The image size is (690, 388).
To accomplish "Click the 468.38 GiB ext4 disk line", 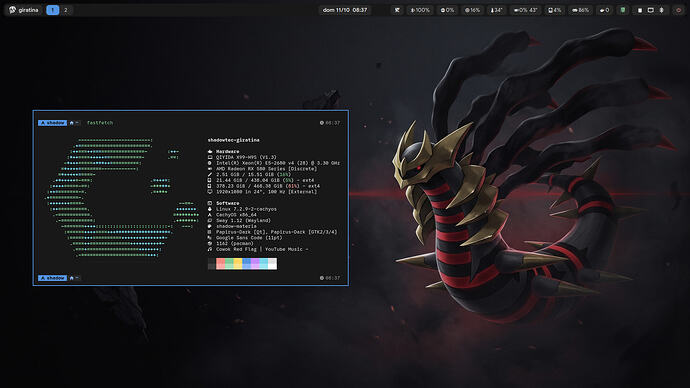I will (x=264, y=186).
